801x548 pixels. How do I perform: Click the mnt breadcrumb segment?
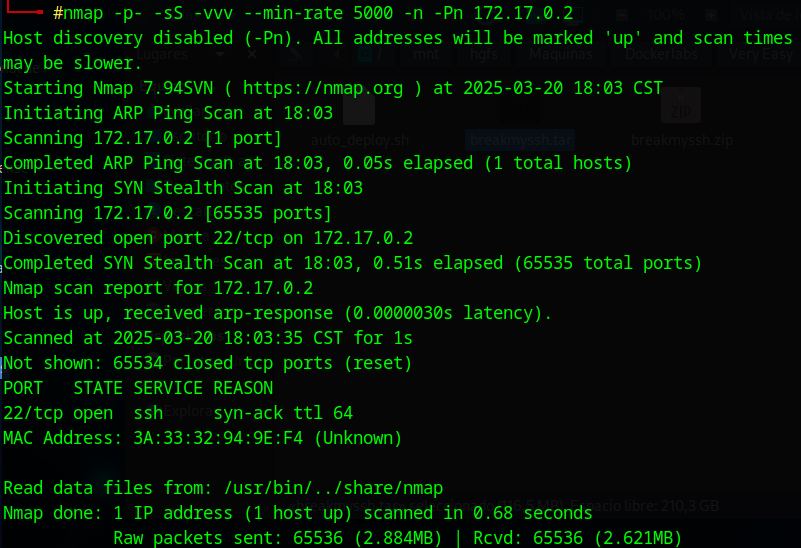click(427, 55)
